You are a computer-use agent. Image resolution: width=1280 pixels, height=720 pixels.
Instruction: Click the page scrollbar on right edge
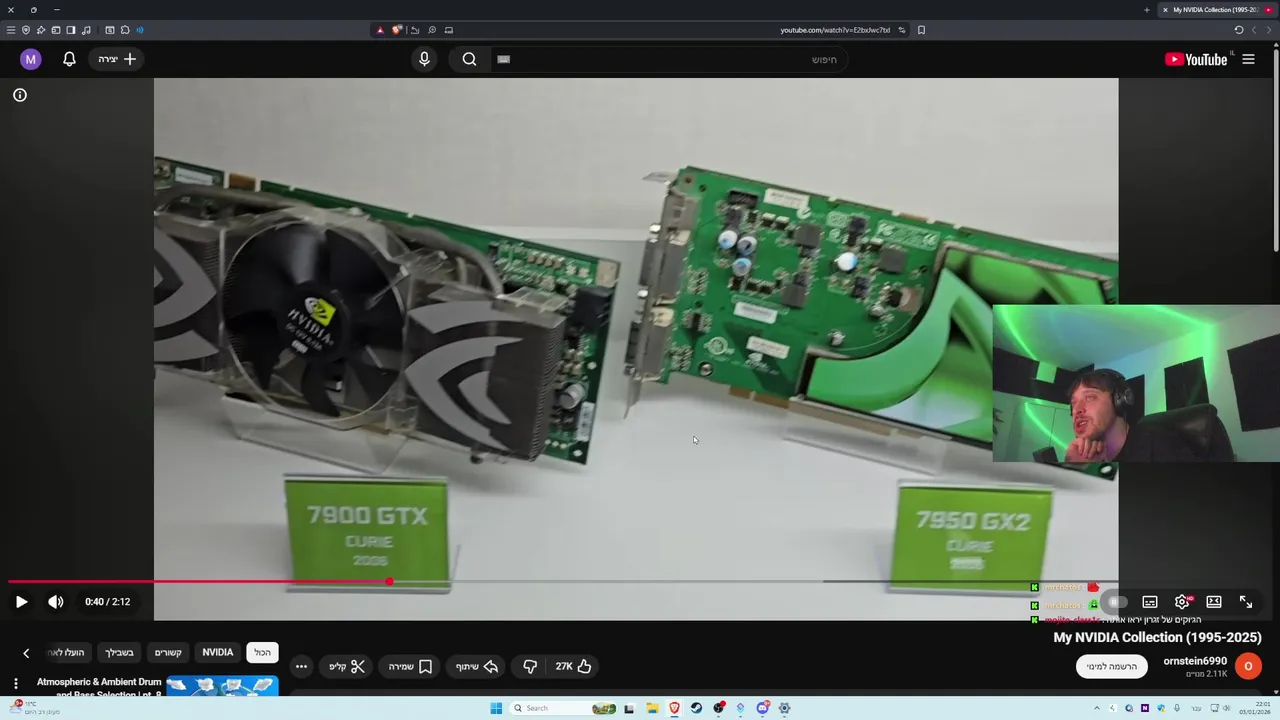coord(1275,150)
